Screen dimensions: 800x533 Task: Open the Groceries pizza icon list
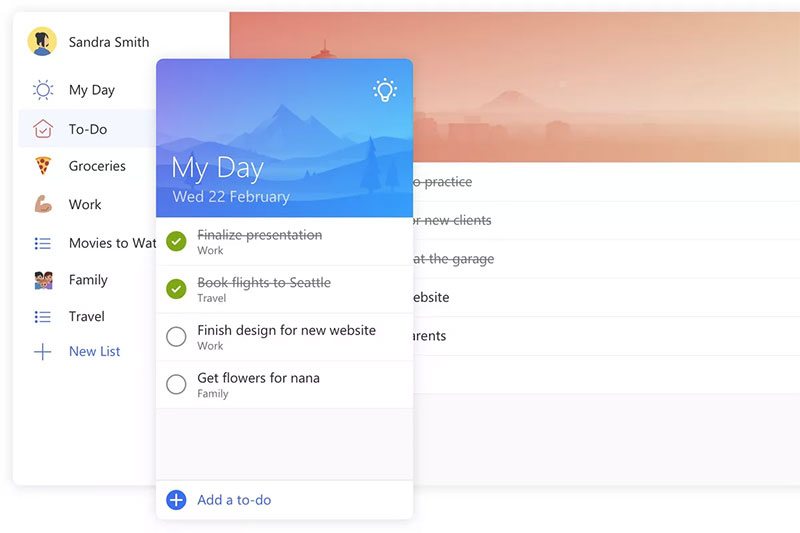[x=43, y=166]
